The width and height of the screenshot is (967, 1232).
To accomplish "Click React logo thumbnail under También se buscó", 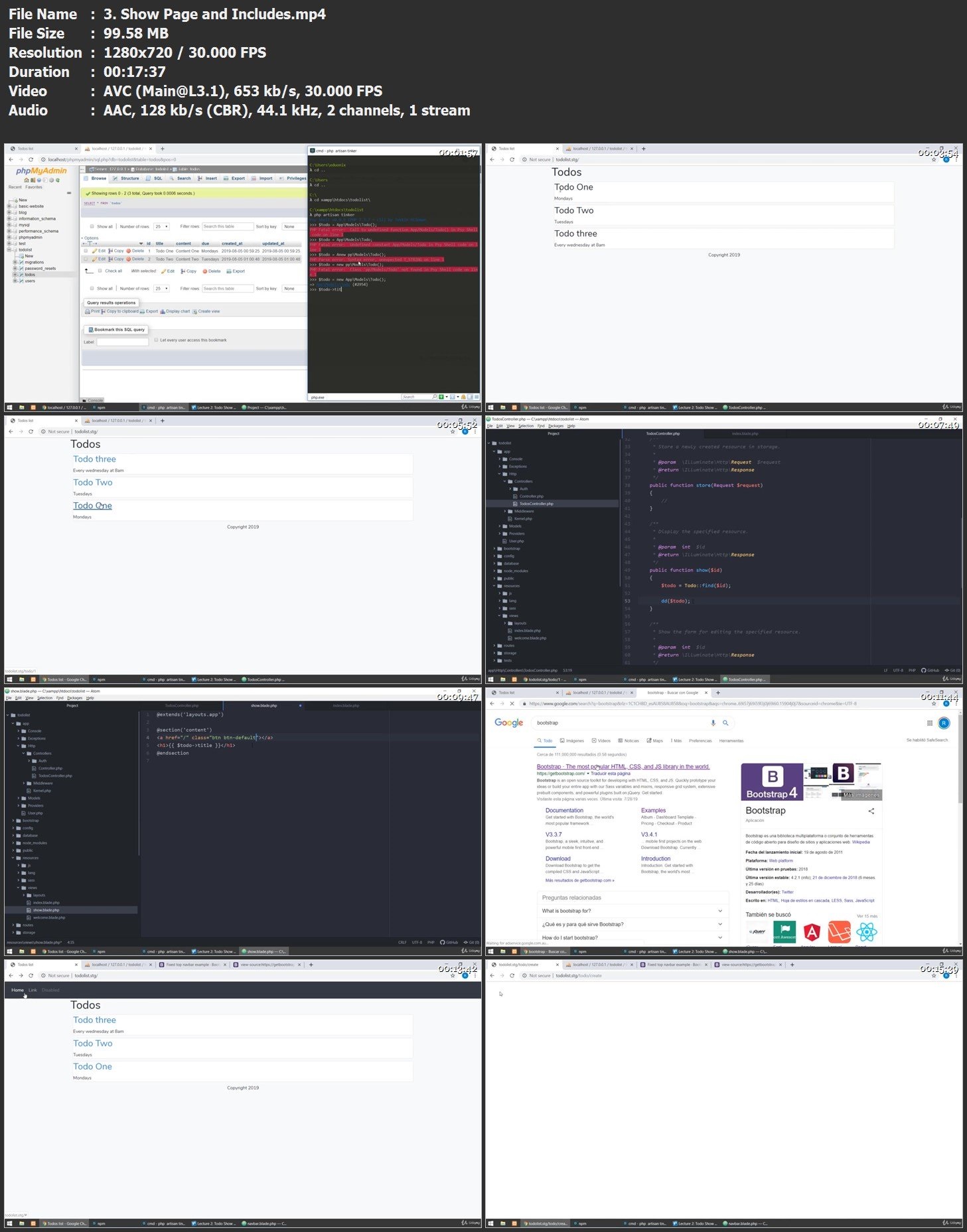I will 867,932.
